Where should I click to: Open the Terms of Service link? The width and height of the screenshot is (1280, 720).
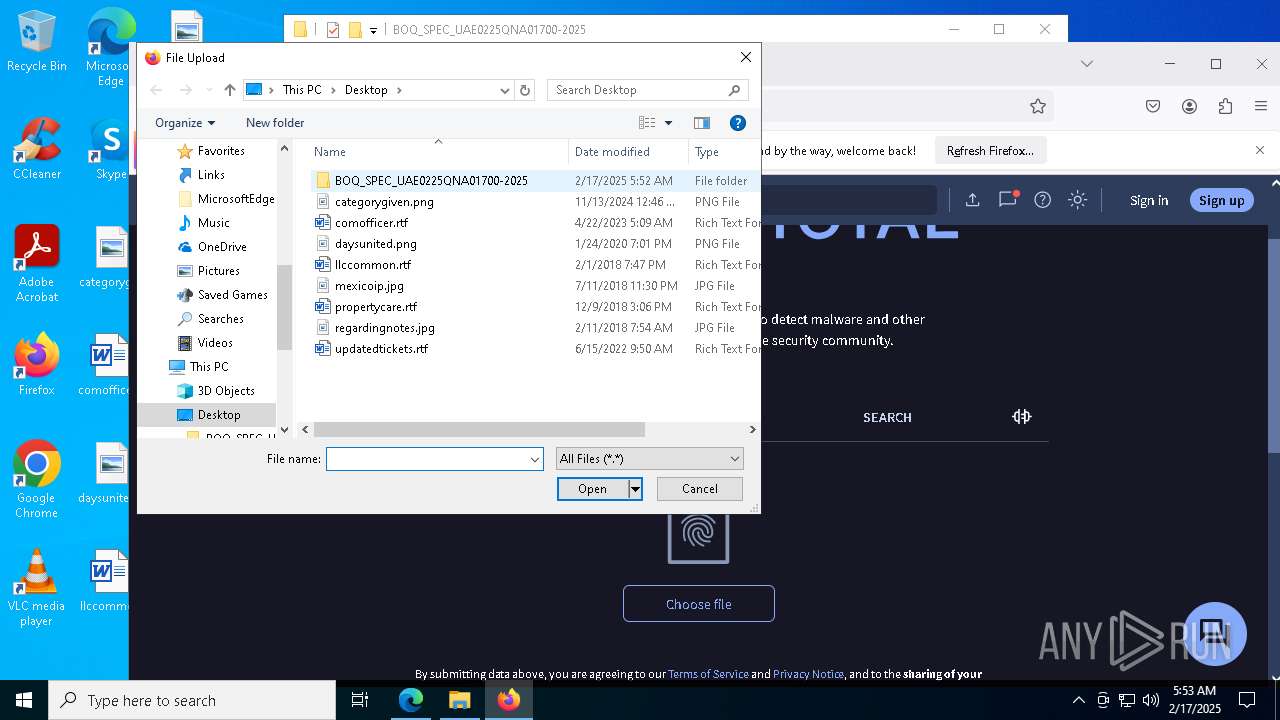708,674
